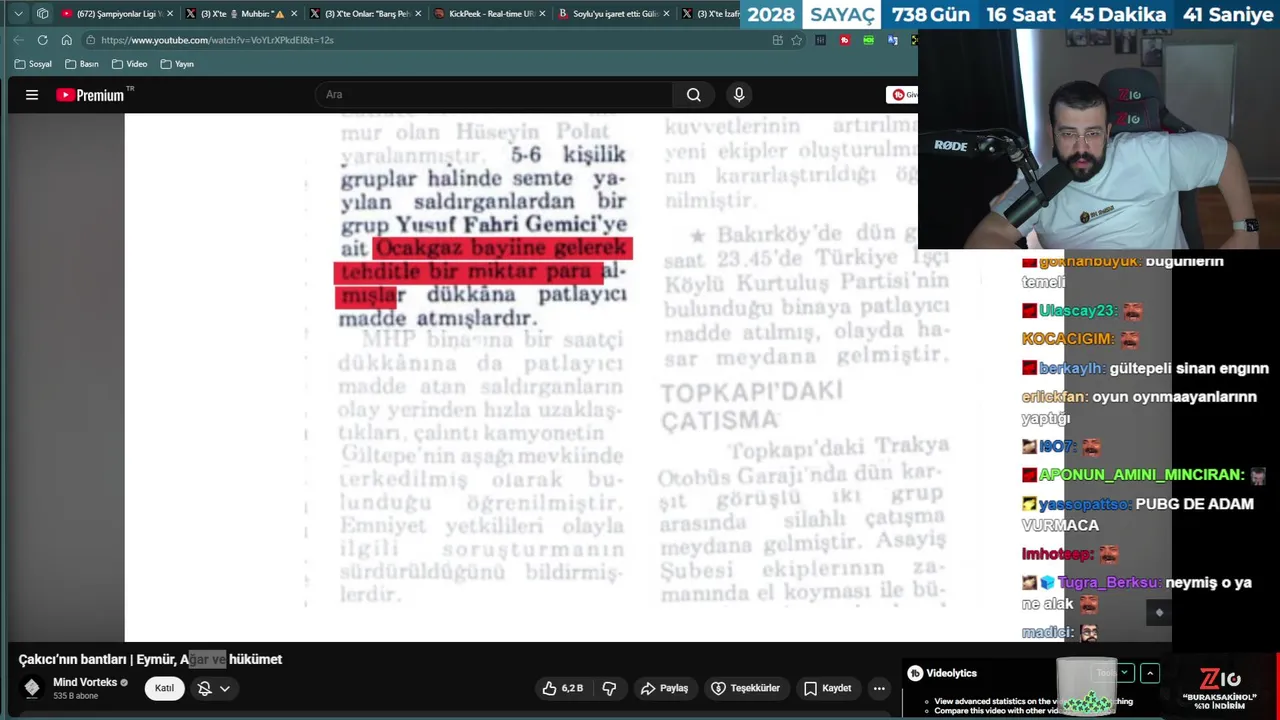Expand the tab list dropdown arrow
This screenshot has width=1280, height=720.
pos(18,14)
